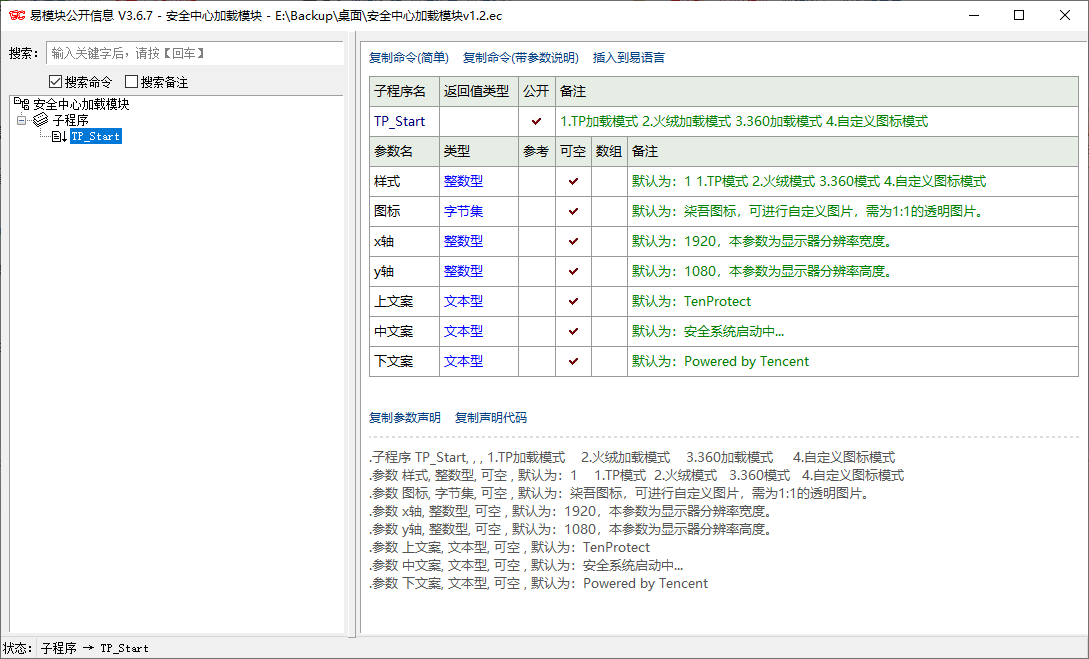The width and height of the screenshot is (1089, 659).
Task: Click the 插入到易语言 link
Action: click(x=629, y=58)
